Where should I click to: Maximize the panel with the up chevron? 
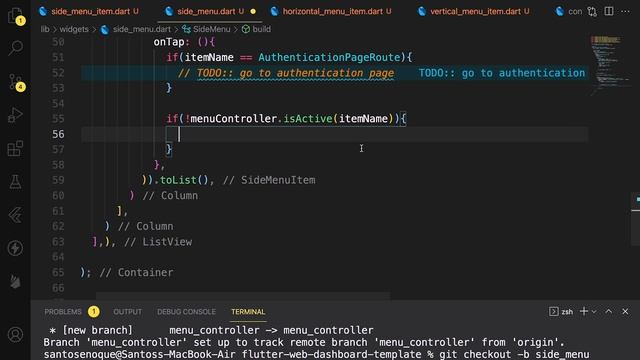tap(609, 311)
